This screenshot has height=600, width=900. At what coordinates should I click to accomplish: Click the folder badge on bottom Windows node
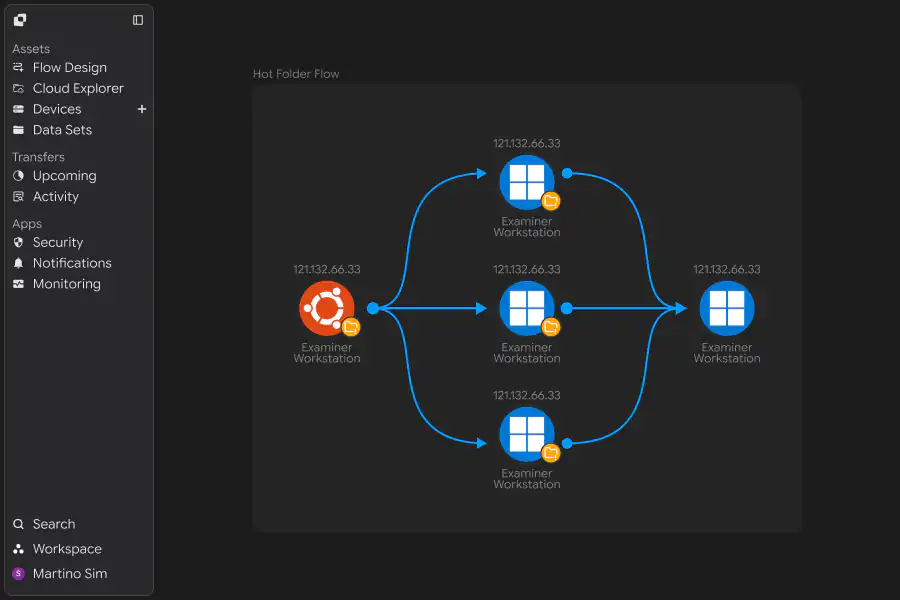click(x=550, y=453)
